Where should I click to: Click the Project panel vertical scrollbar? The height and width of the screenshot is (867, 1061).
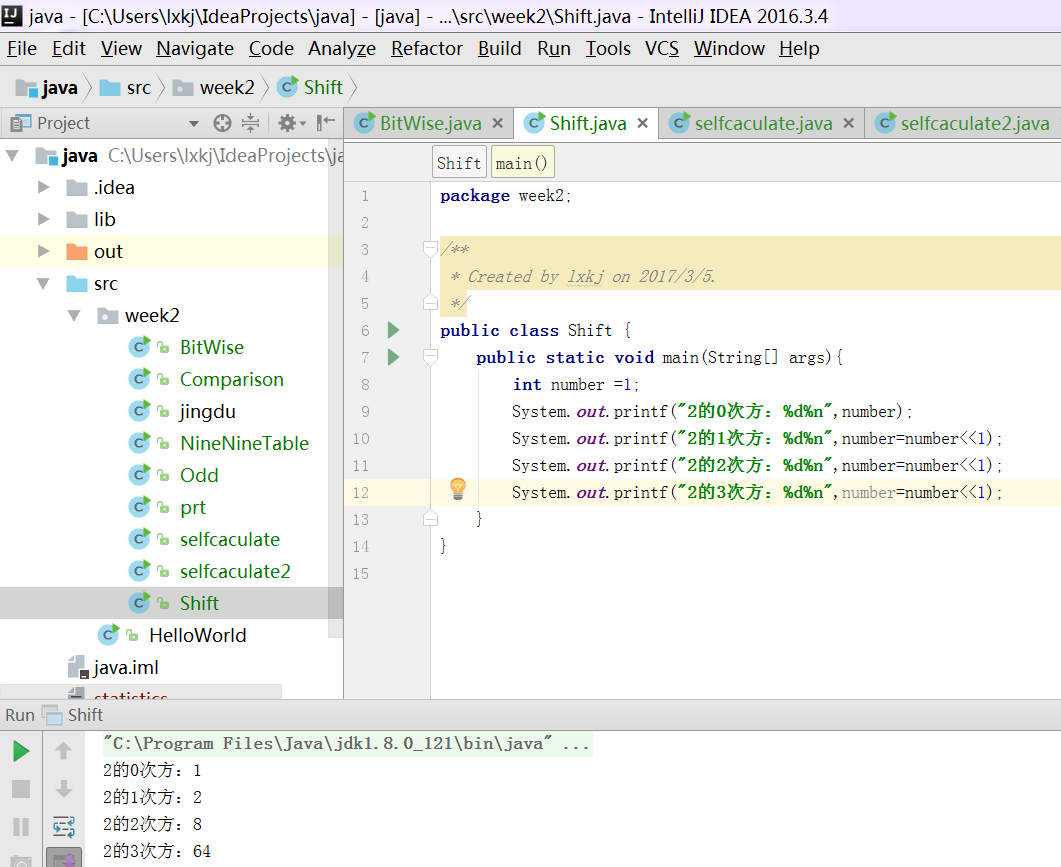pos(335,389)
